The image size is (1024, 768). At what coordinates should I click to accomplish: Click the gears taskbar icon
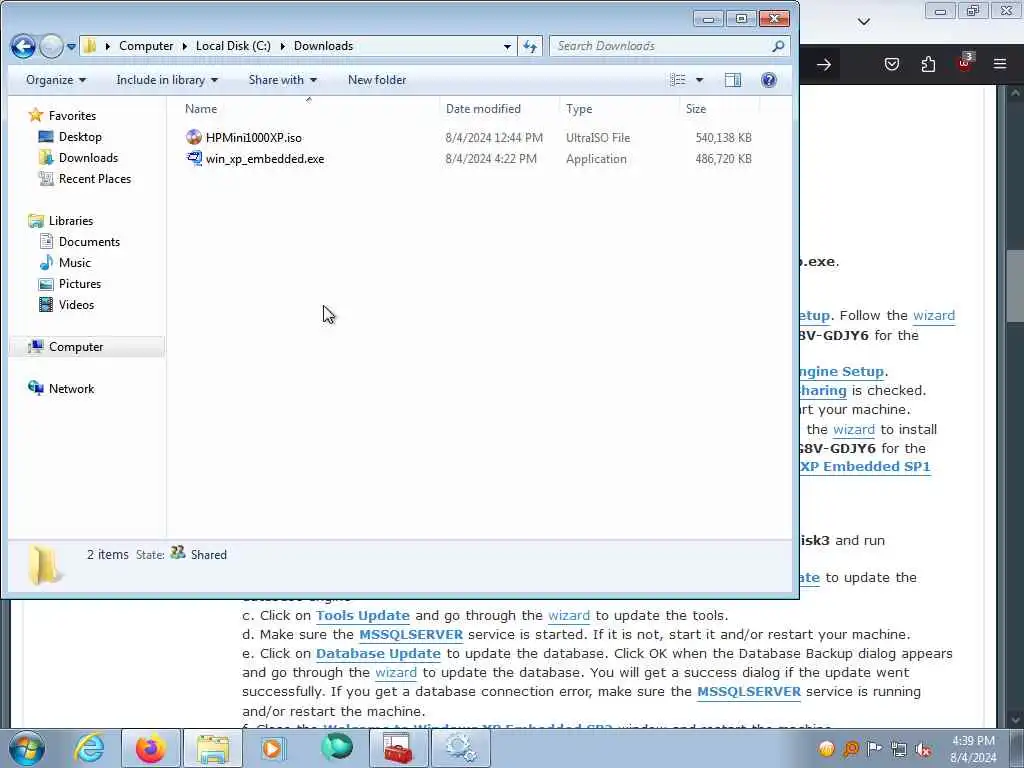click(x=461, y=748)
